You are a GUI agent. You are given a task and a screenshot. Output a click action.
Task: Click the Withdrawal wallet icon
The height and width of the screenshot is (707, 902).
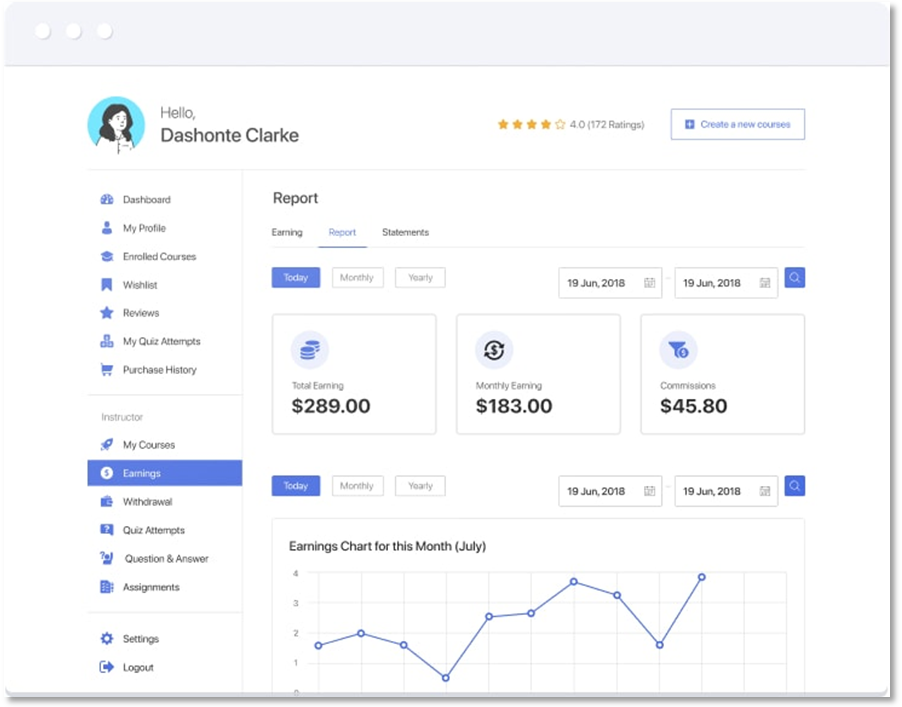pos(106,502)
